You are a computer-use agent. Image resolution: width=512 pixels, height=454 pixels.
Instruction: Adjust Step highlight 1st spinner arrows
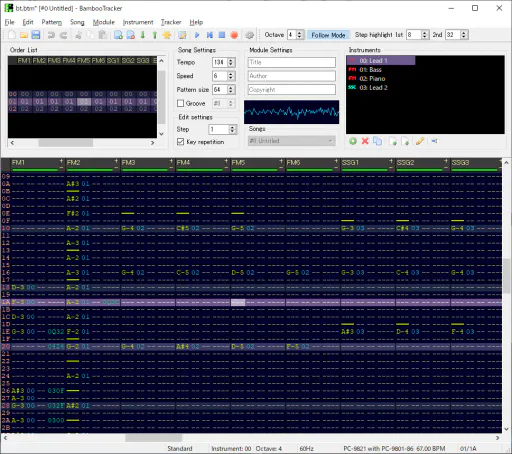(x=425, y=35)
